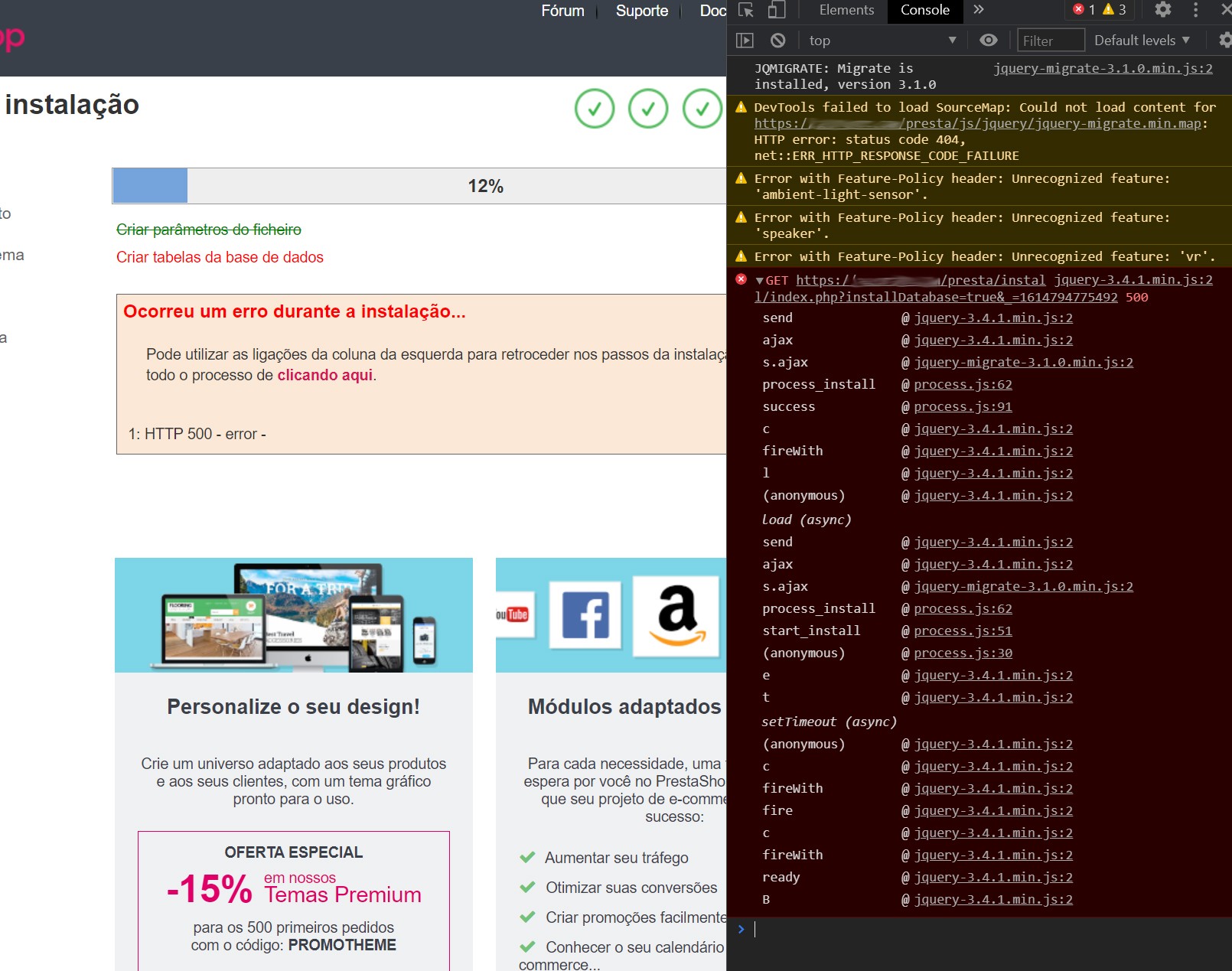Viewport: 1232px width, 971px height.
Task: Switch to the Elements tab
Action: 846,10
